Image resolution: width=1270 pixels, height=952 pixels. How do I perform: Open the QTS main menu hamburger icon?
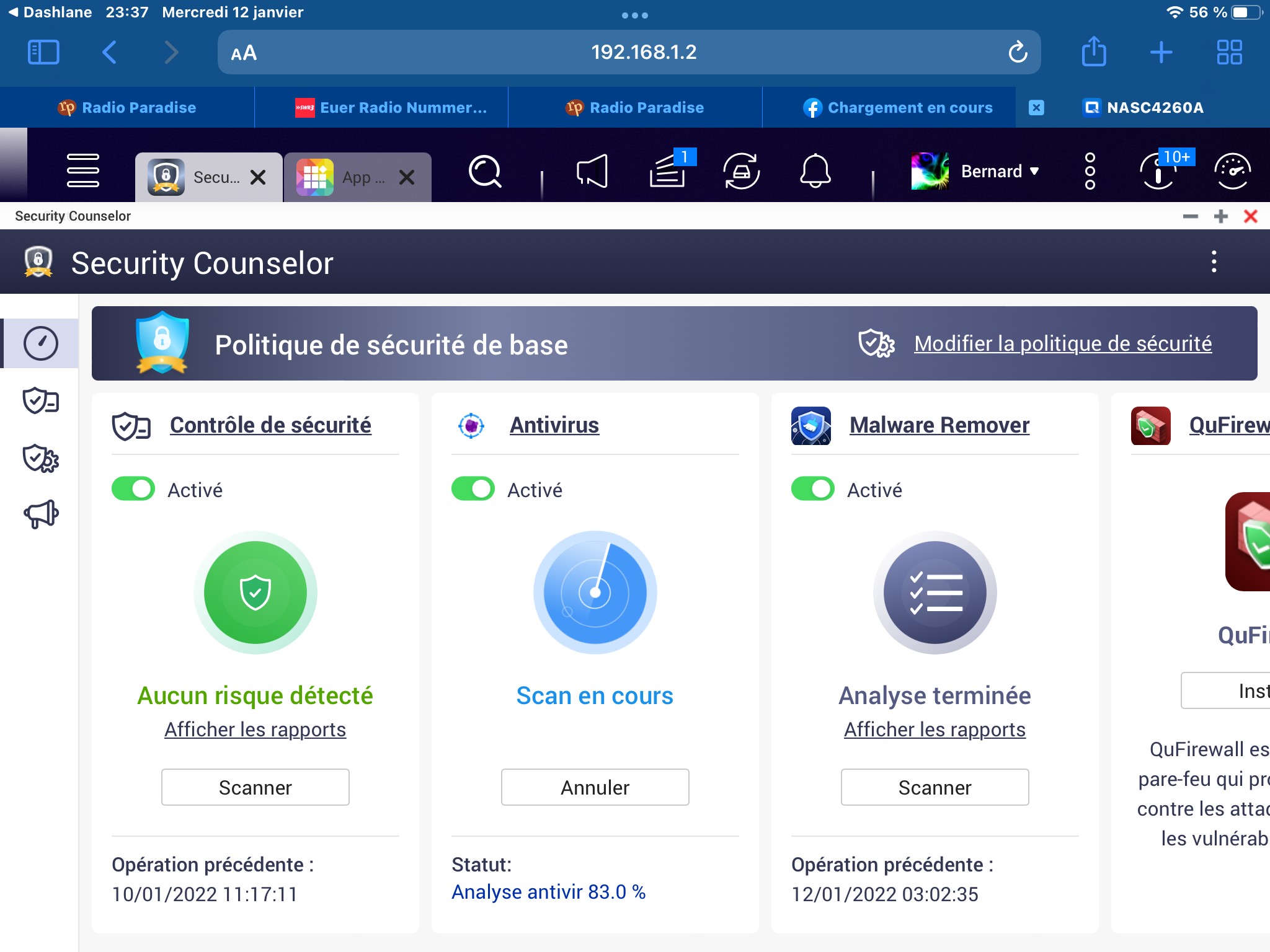(x=82, y=170)
